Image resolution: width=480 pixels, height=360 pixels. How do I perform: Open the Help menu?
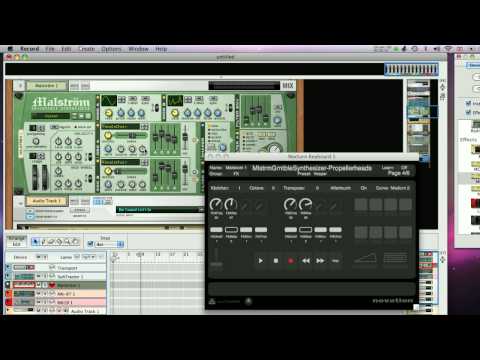pos(161,49)
